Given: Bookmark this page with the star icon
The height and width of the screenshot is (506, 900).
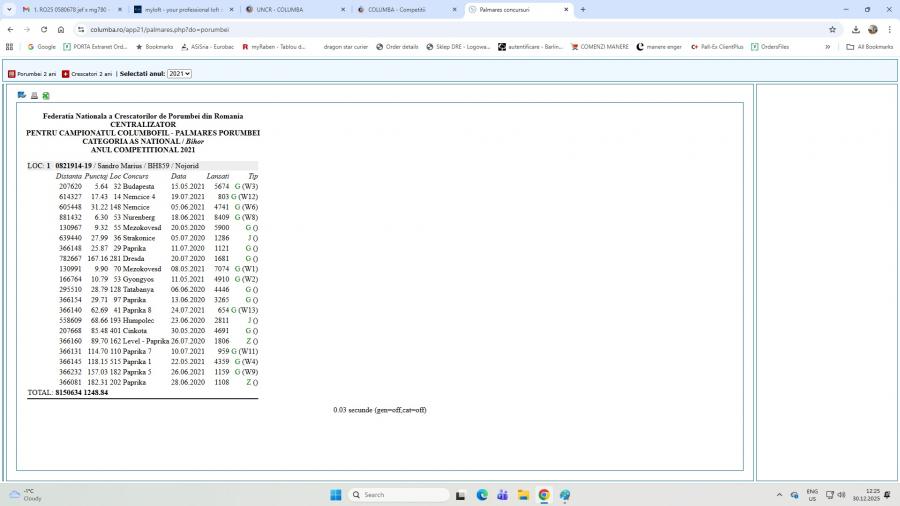Looking at the screenshot, I should pos(831,30).
